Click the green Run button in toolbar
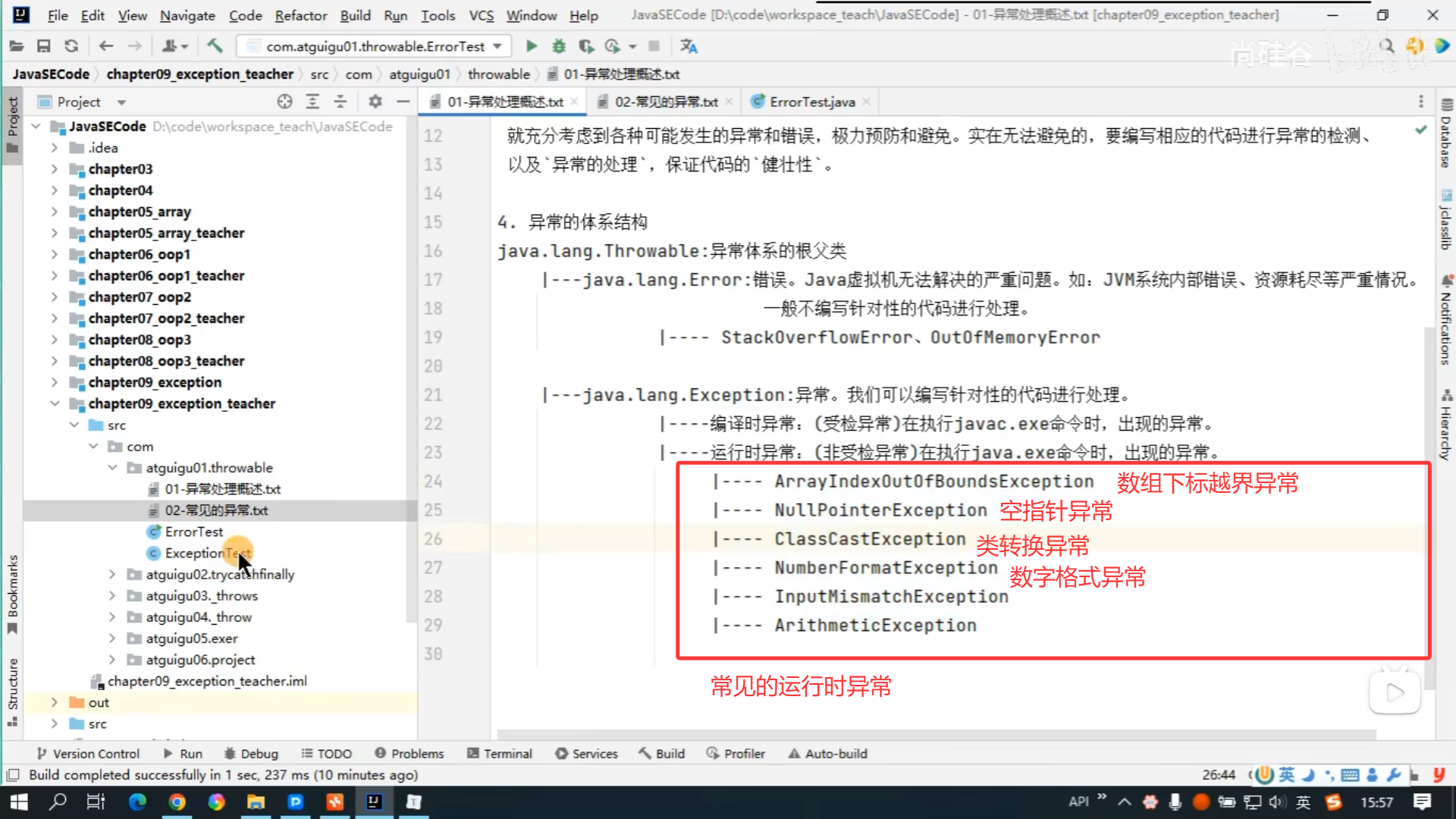Viewport: 1456px width, 819px height. (x=532, y=46)
